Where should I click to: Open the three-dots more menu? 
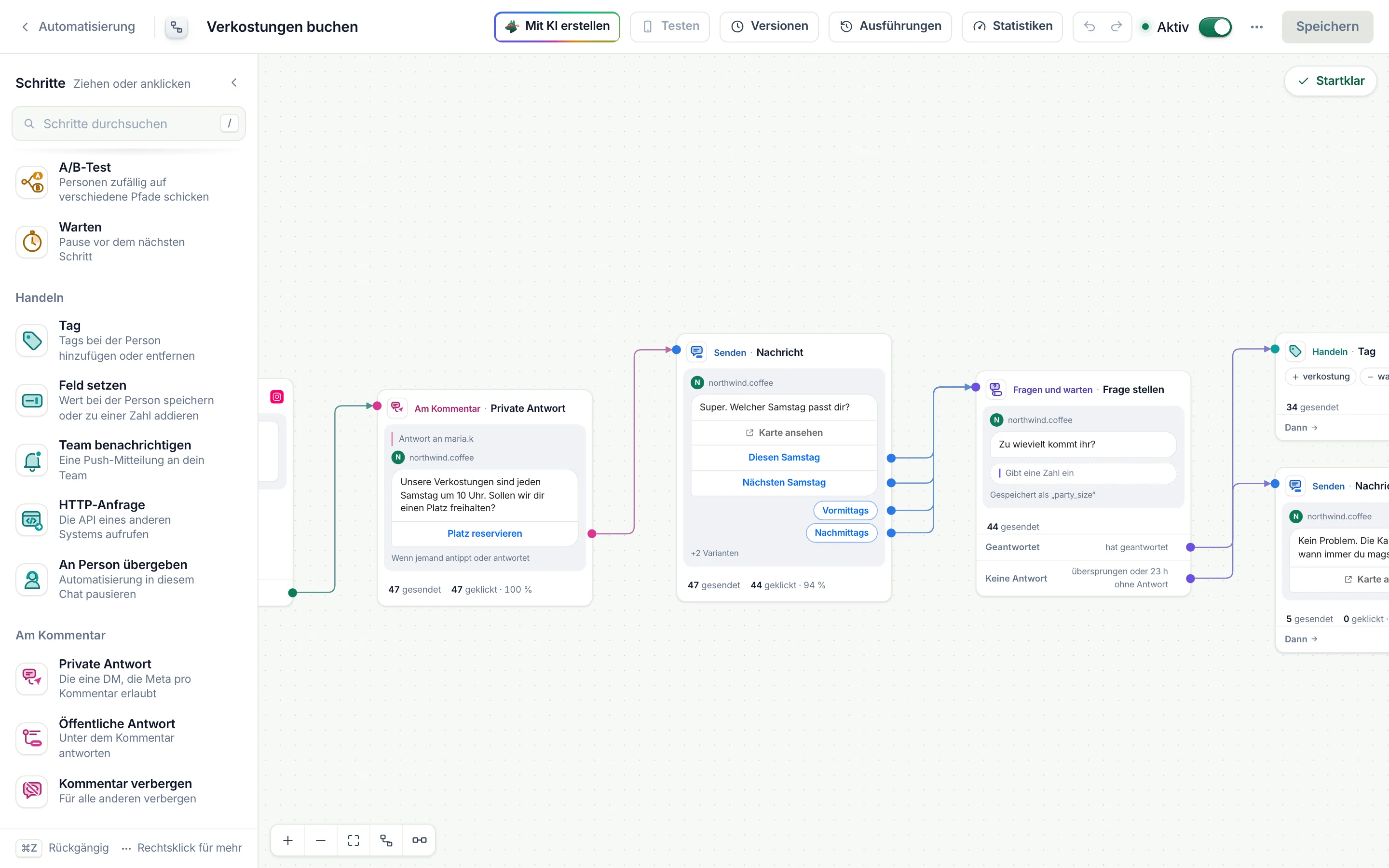[1256, 27]
